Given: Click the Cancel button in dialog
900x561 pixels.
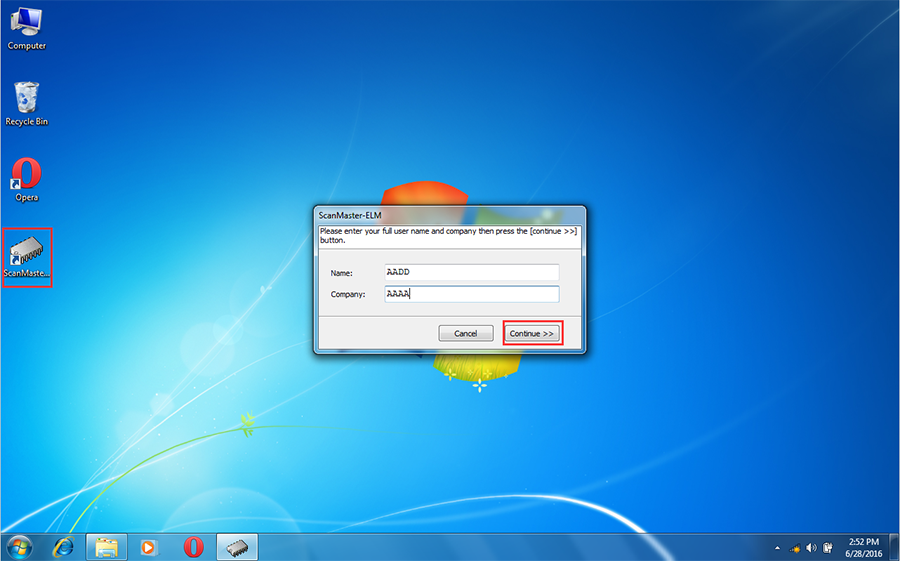Looking at the screenshot, I should [465, 333].
